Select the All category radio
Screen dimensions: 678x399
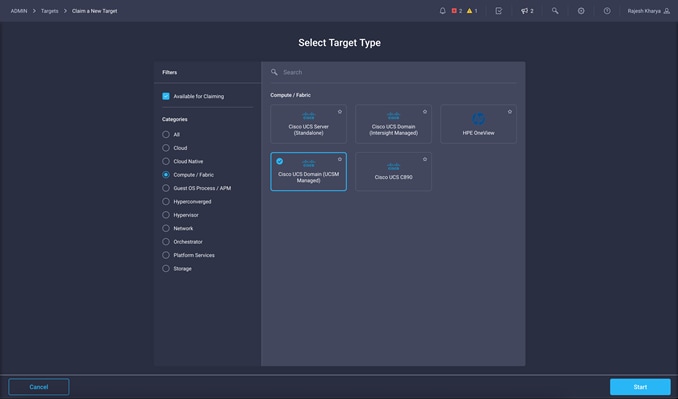point(166,134)
